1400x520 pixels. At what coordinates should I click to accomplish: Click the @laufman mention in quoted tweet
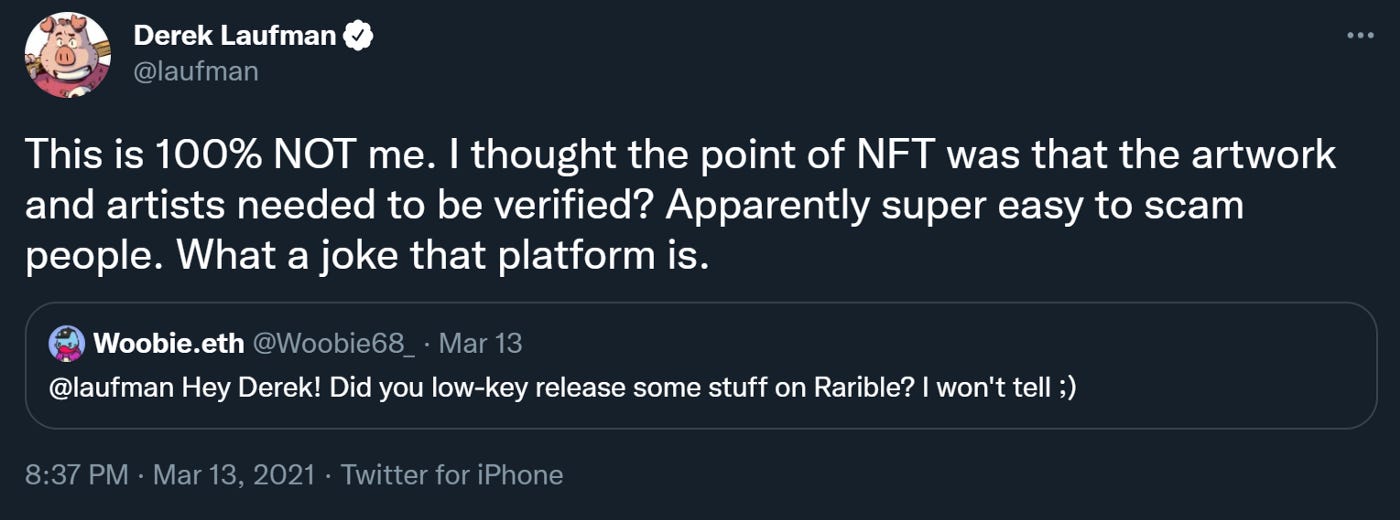(112, 388)
